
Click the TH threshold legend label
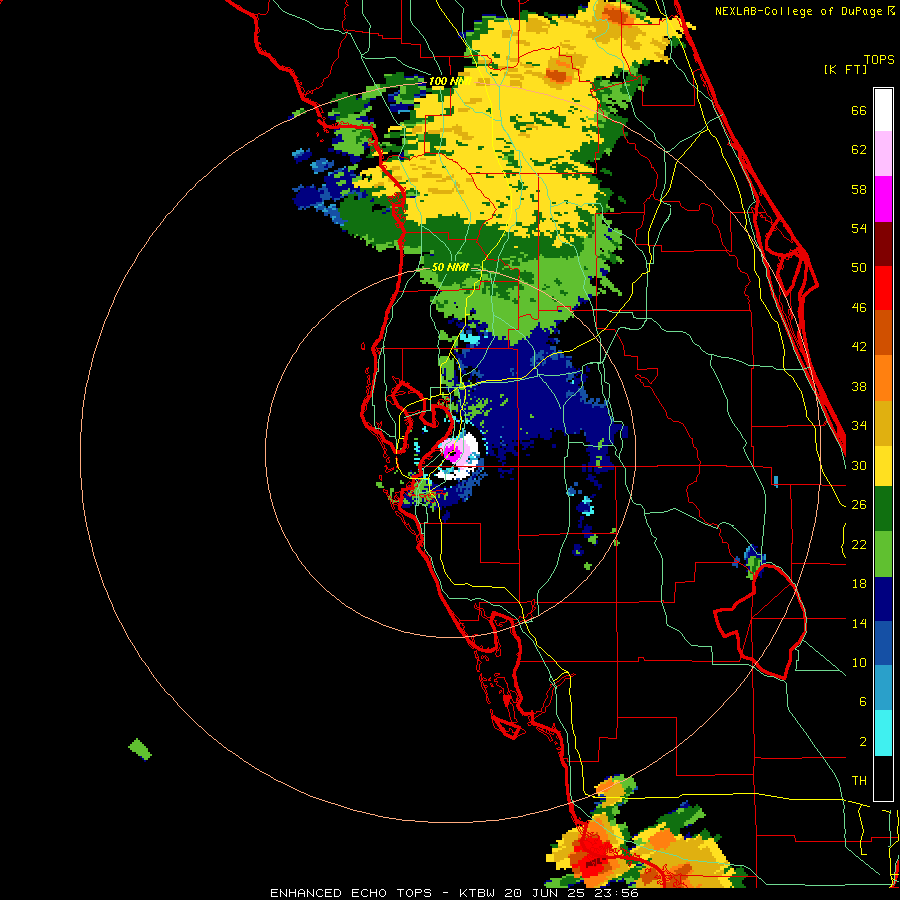click(x=859, y=781)
